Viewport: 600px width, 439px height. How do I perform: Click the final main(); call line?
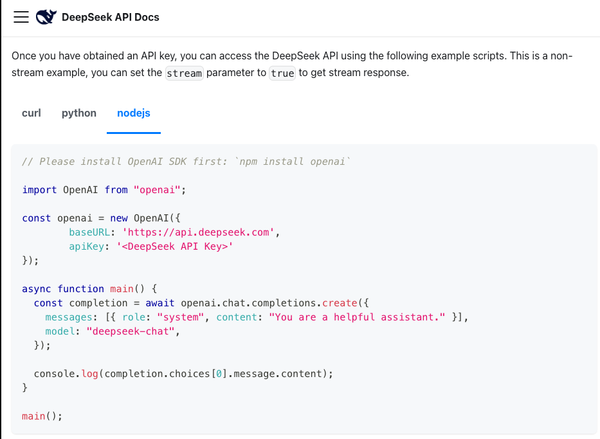42,416
